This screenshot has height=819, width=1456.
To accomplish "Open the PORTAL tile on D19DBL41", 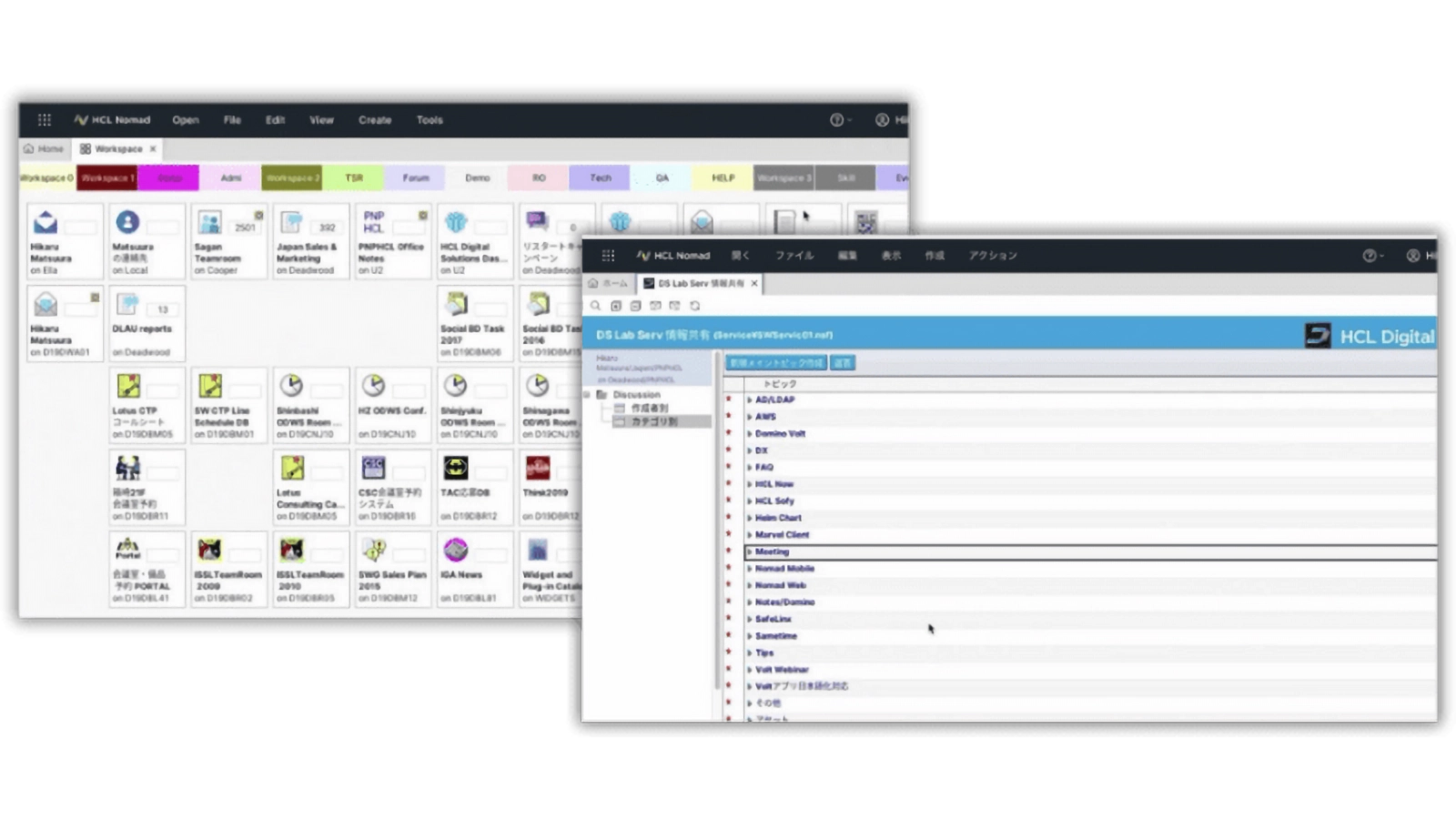I will (146, 570).
